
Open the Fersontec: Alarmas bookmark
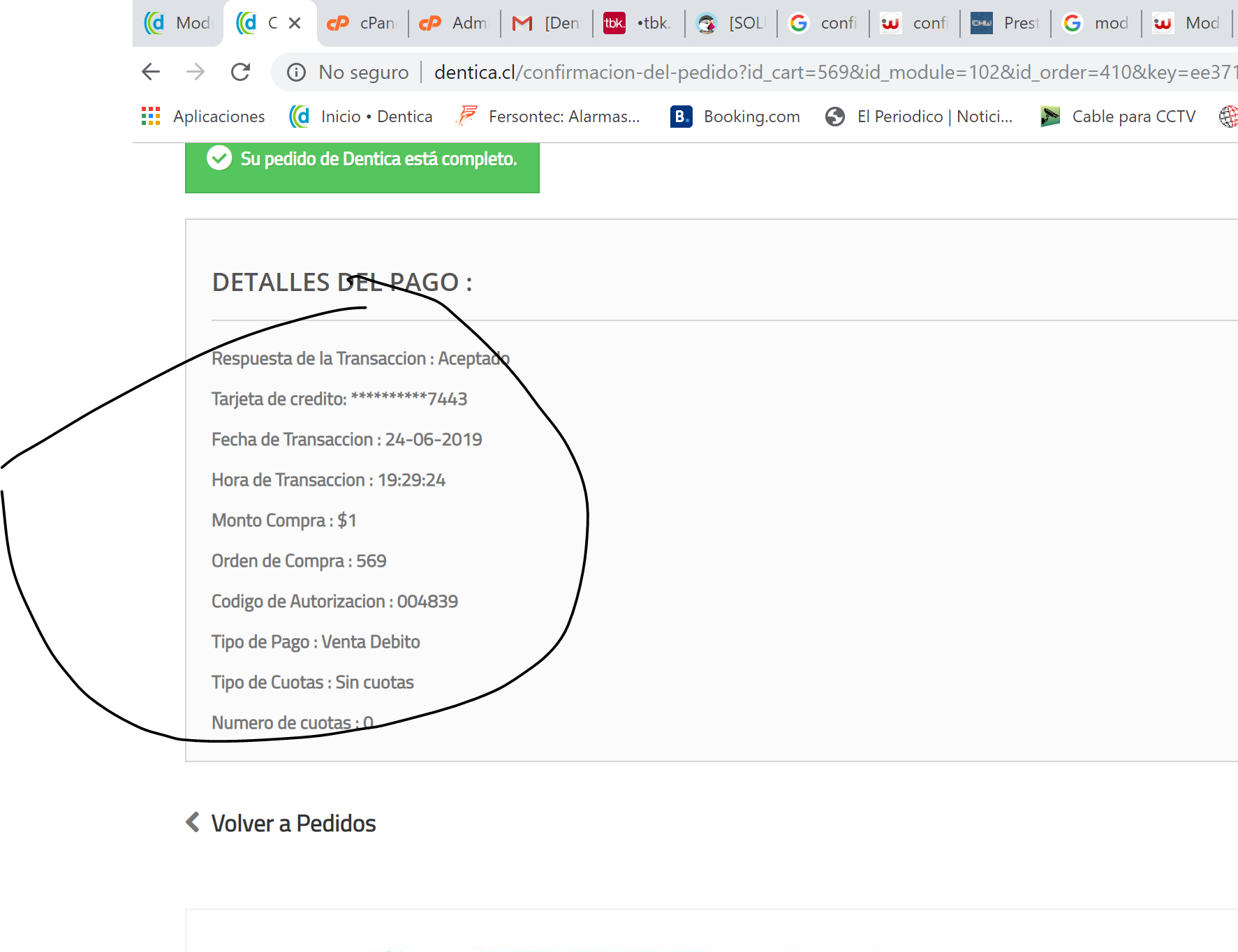point(547,117)
